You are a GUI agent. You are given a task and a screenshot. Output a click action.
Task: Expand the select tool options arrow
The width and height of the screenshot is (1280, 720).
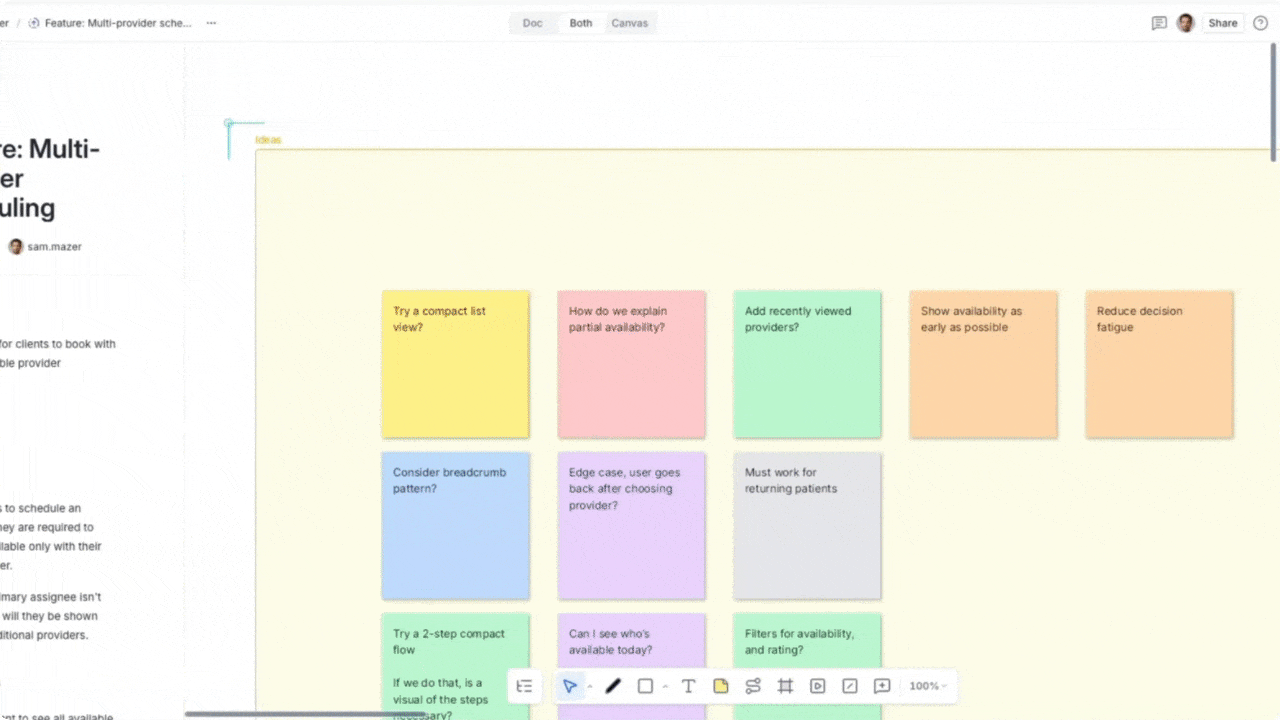[589, 687]
